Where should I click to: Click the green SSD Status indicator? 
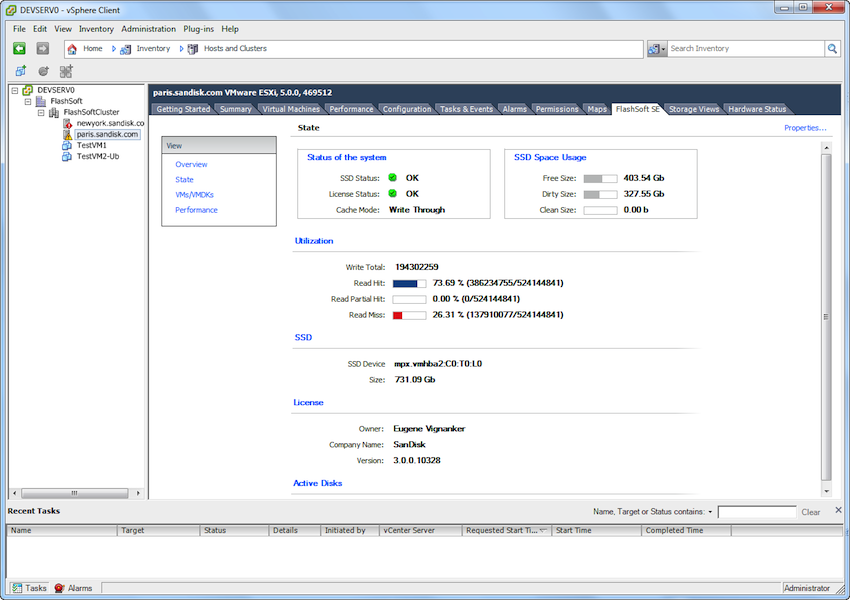click(392, 177)
